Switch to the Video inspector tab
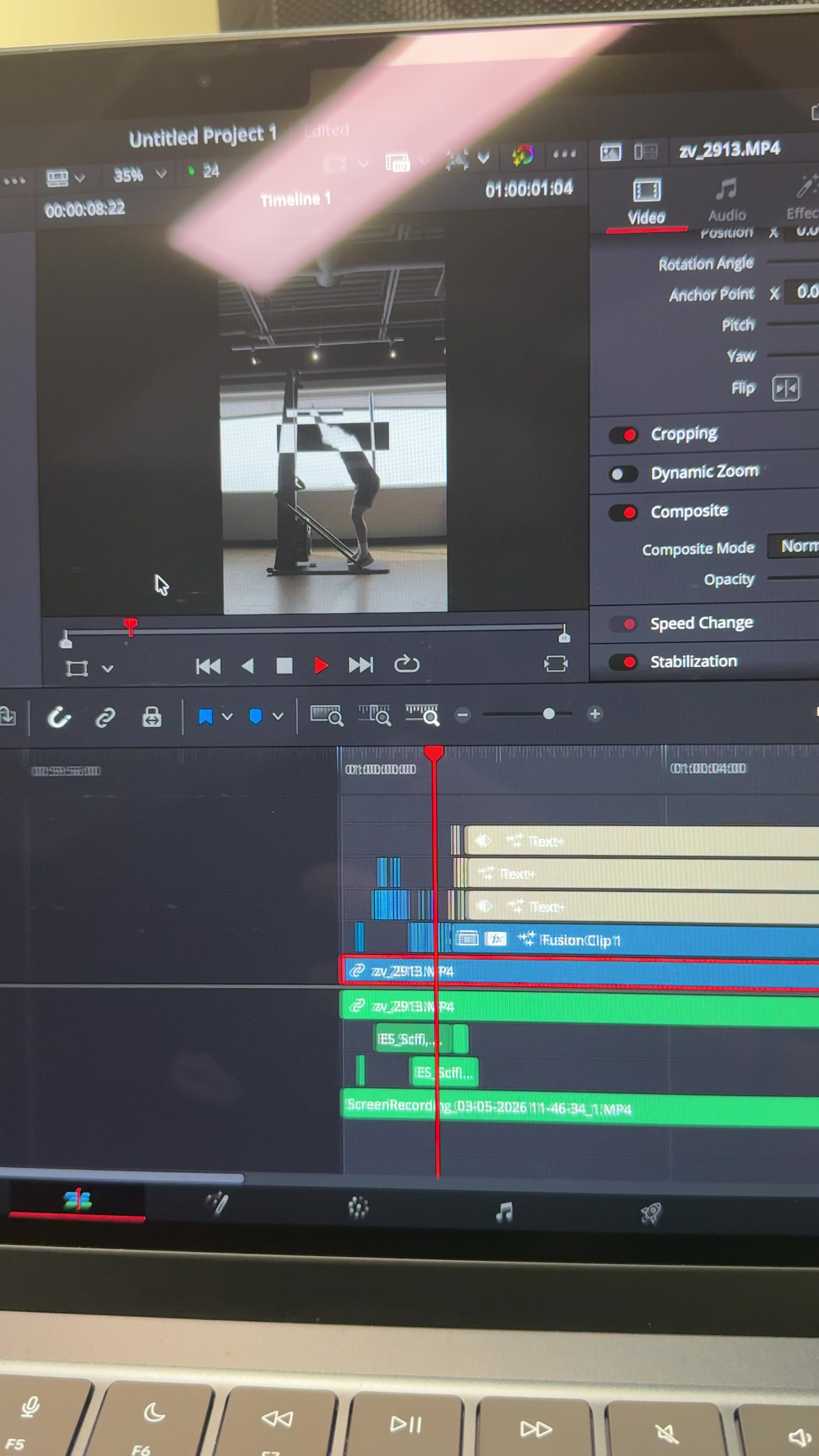 pyautogui.click(x=646, y=203)
